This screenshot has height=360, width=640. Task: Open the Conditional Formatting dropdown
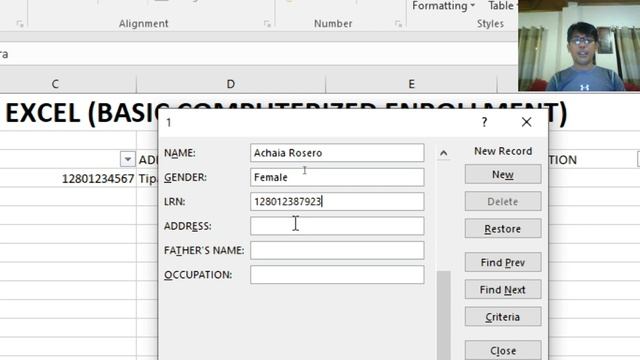[x=444, y=6]
